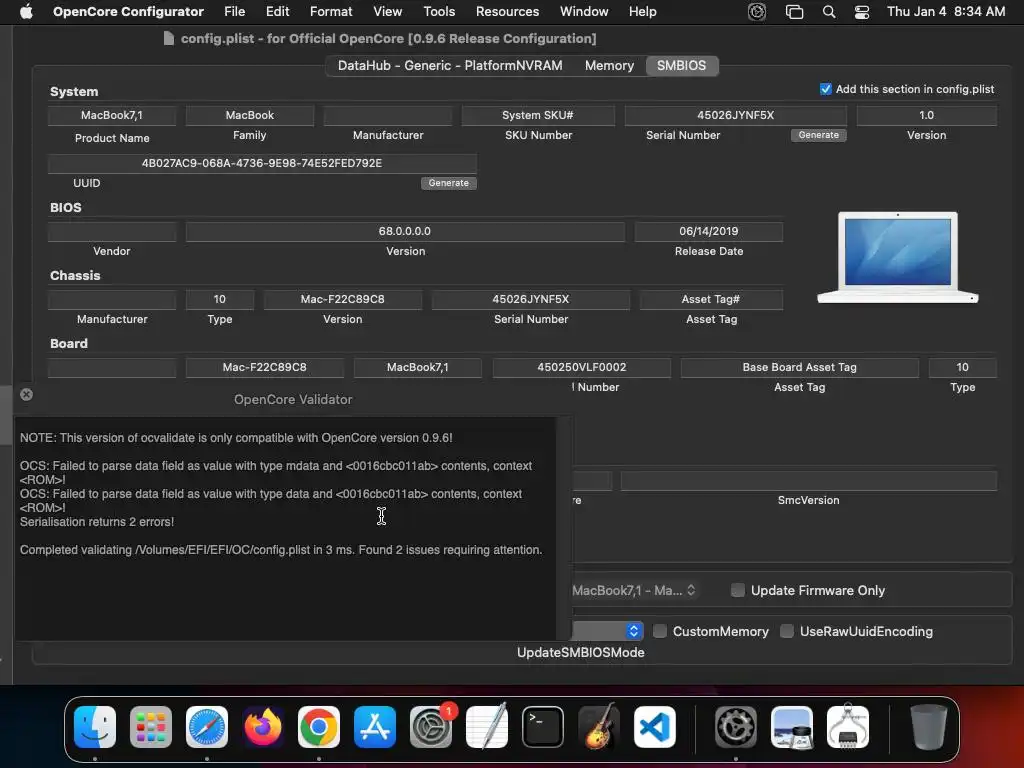The image size is (1024, 768).
Task: Open TextEdit from the Dock
Action: (x=487, y=727)
